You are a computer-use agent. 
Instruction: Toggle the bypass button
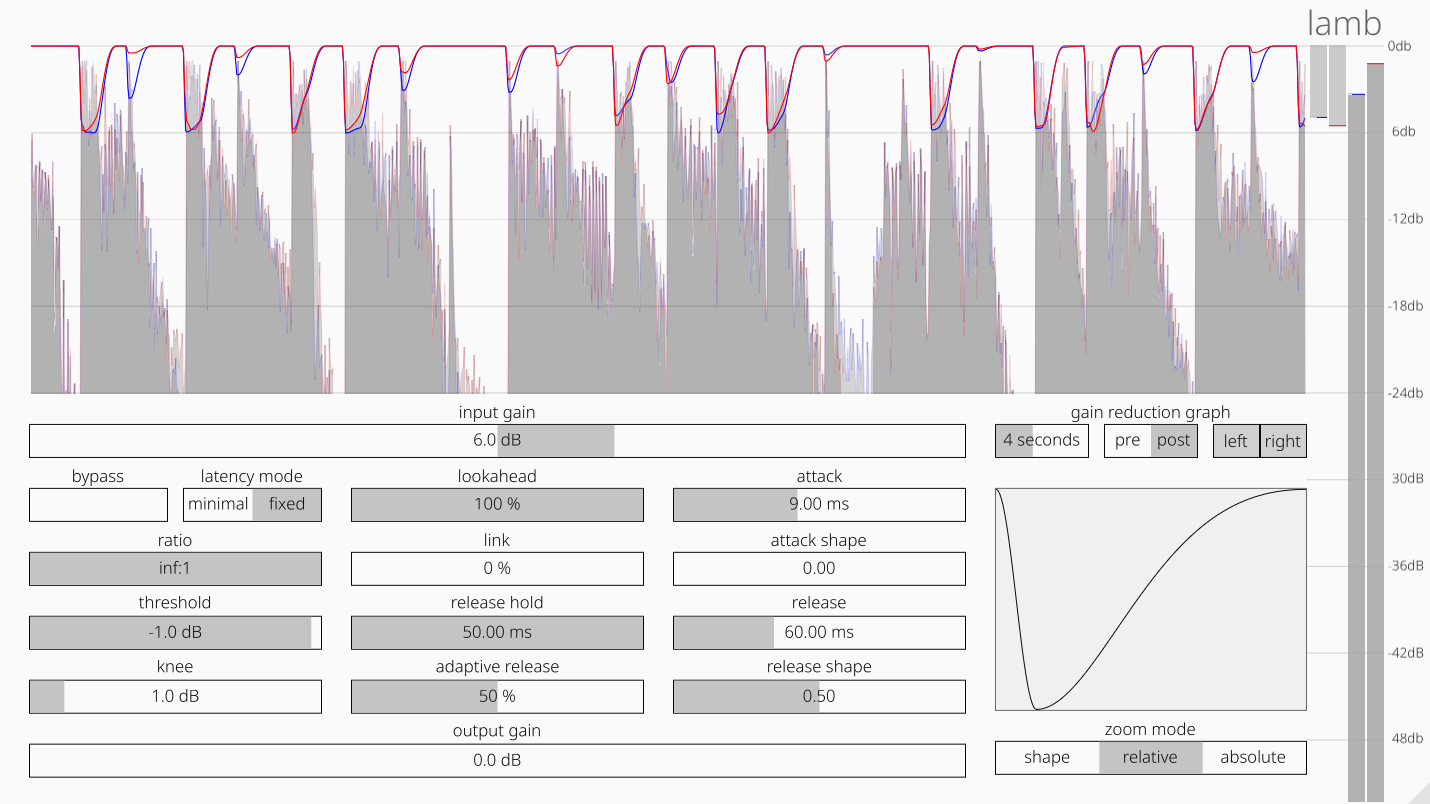point(98,504)
